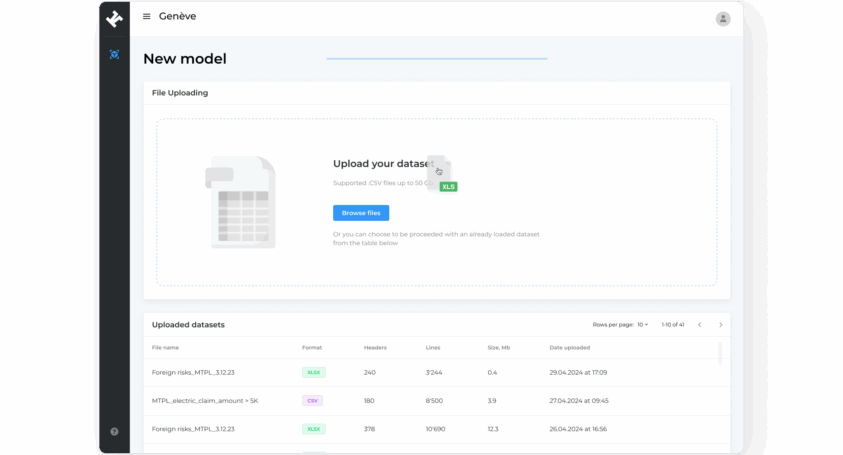Viewport: 843px width, 455px height.
Task: Expand the Rows per page dropdown
Action: coord(642,325)
